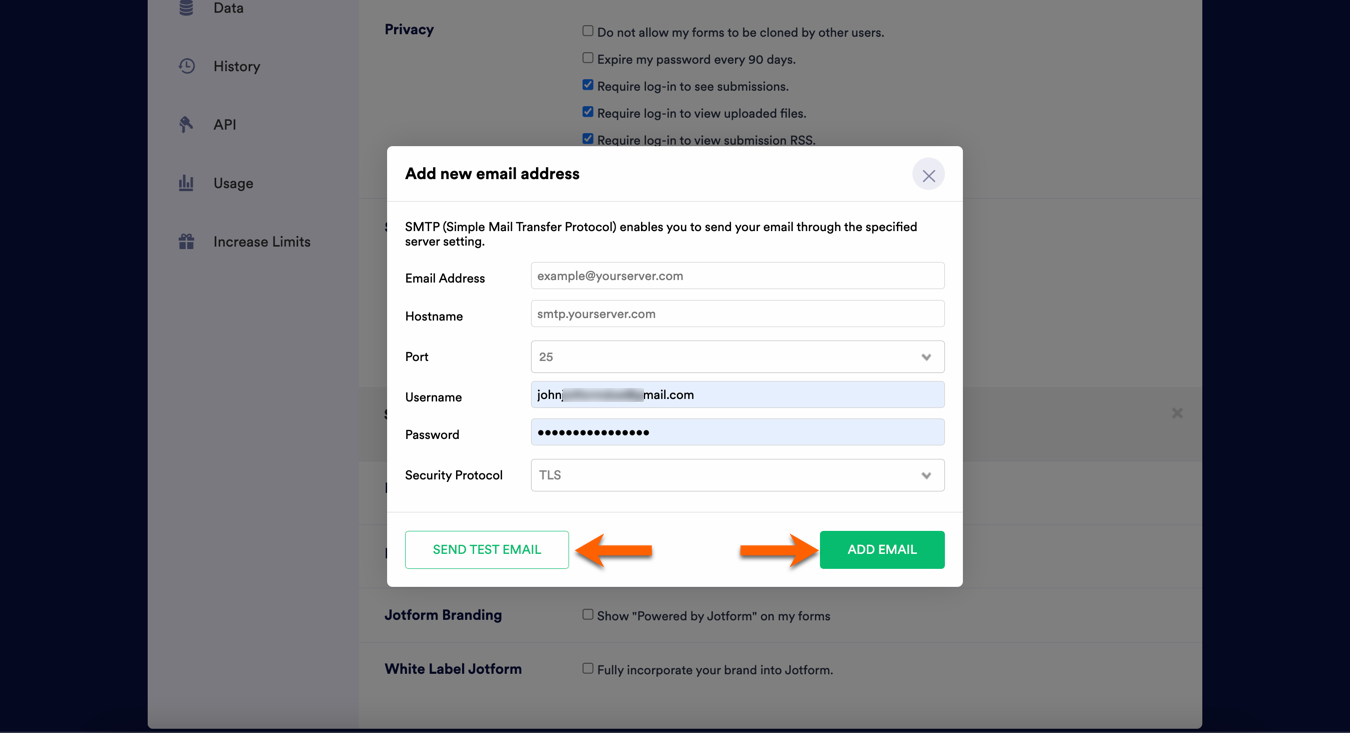This screenshot has height=733, width=1350.
Task: Click the green Add Email button
Action: tap(881, 550)
